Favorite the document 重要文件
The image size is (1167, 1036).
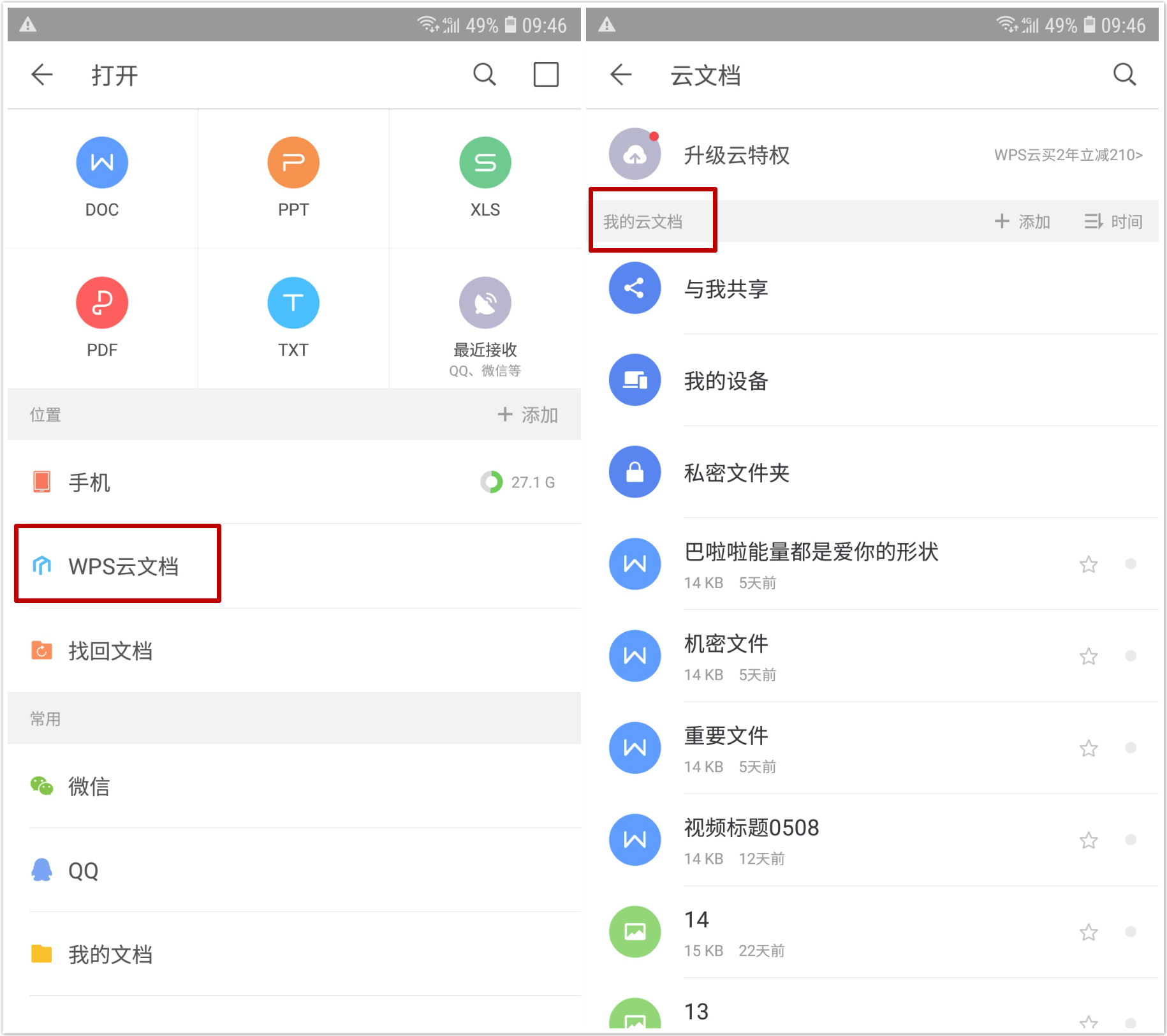[1089, 748]
